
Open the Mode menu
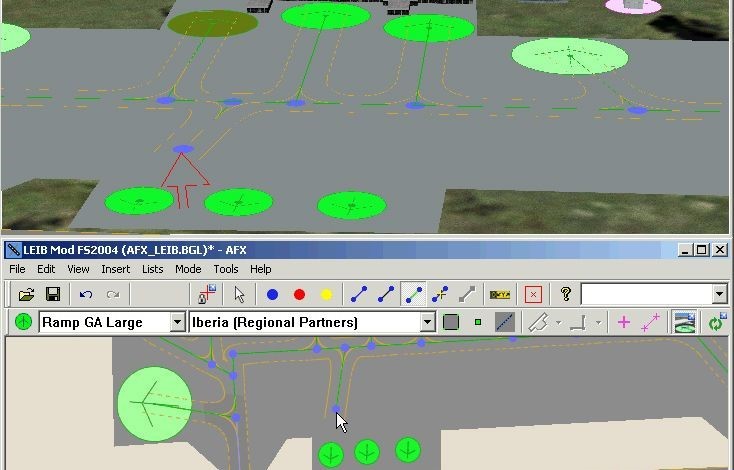coord(188,269)
